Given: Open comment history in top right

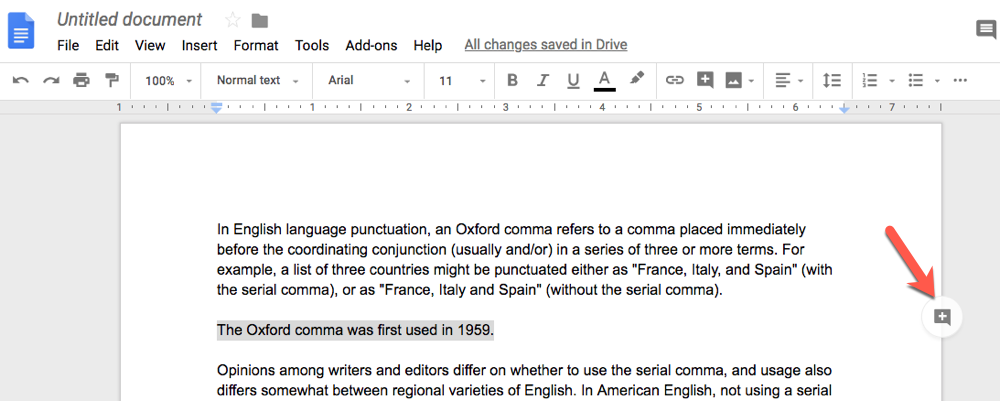Looking at the screenshot, I should (x=986, y=29).
